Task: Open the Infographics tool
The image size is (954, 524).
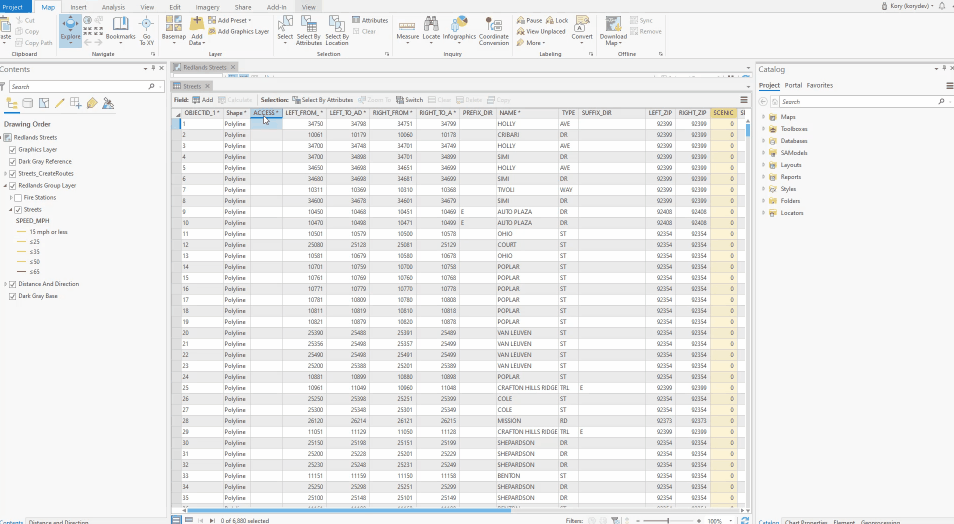Action: [x=459, y=29]
